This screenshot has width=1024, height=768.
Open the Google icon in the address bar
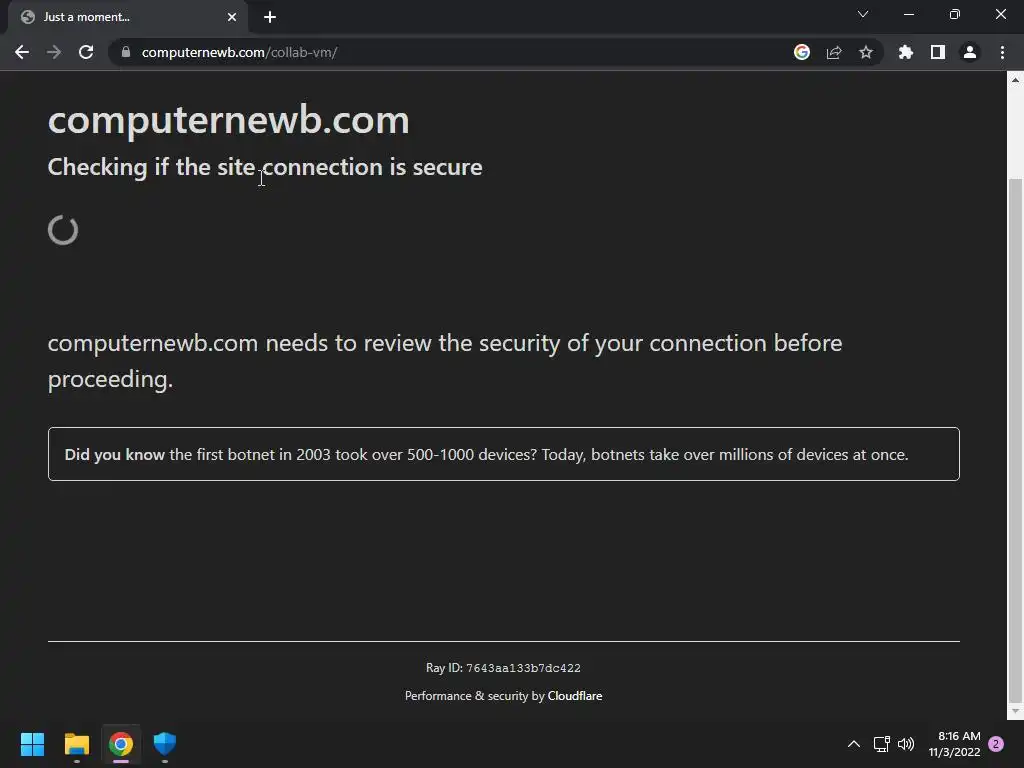point(802,52)
